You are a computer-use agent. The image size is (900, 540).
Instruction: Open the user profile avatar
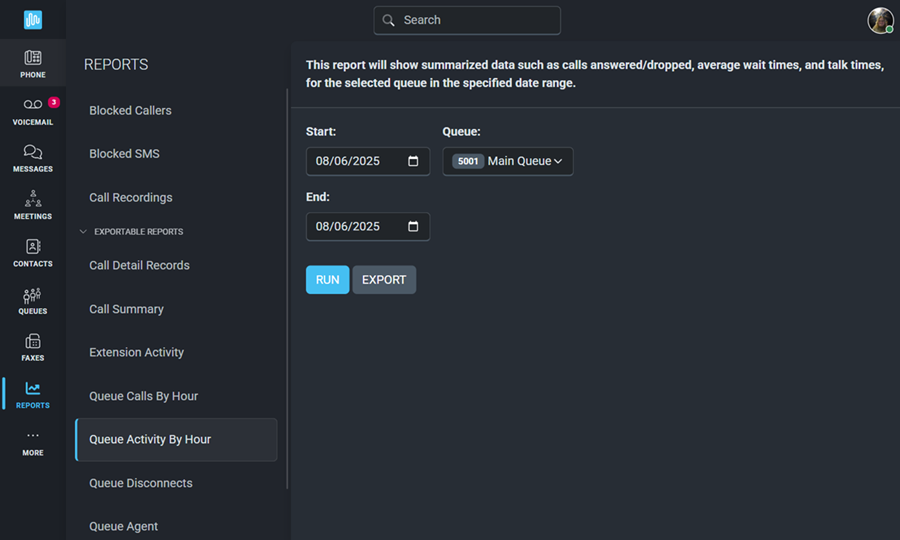(x=880, y=21)
